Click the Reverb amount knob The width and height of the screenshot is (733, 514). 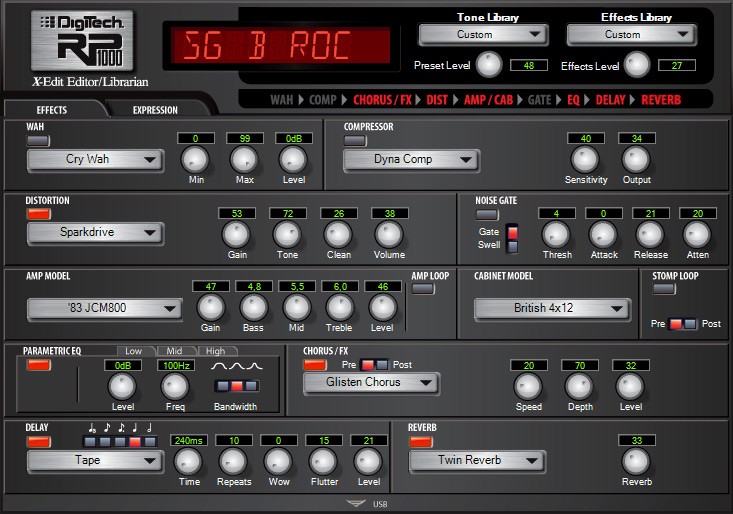[636, 461]
